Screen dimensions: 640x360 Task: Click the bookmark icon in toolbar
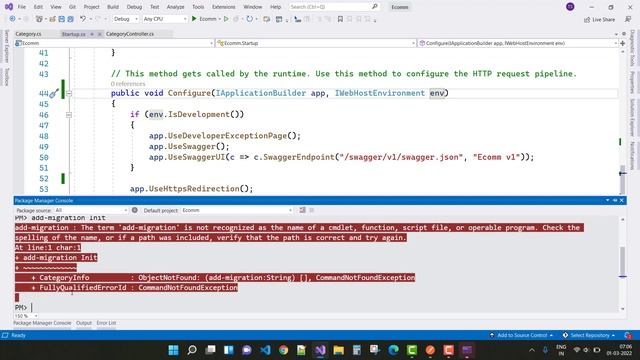coord(340,19)
